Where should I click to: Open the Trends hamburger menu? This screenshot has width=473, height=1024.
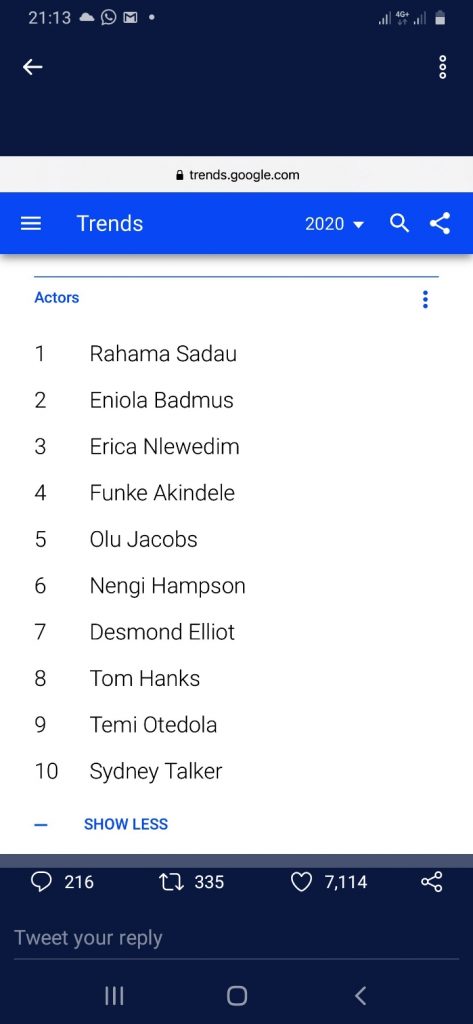click(31, 224)
